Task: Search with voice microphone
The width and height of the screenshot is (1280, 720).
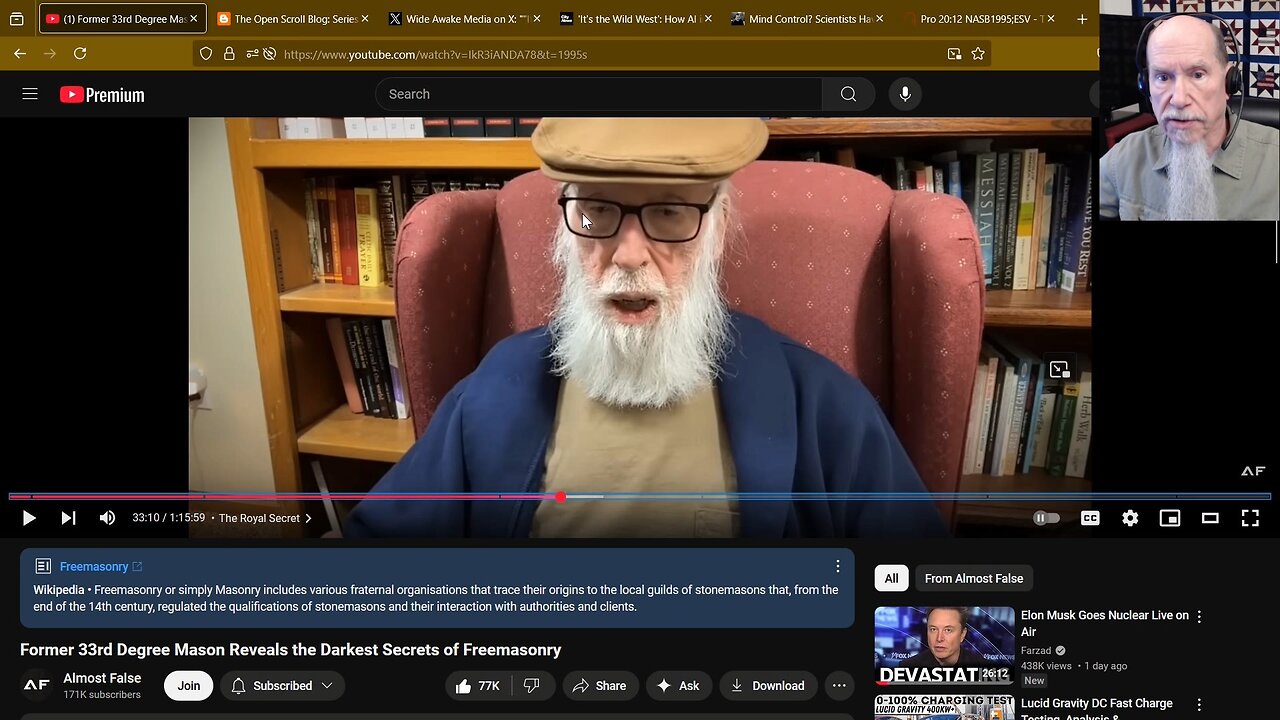Action: click(x=905, y=94)
